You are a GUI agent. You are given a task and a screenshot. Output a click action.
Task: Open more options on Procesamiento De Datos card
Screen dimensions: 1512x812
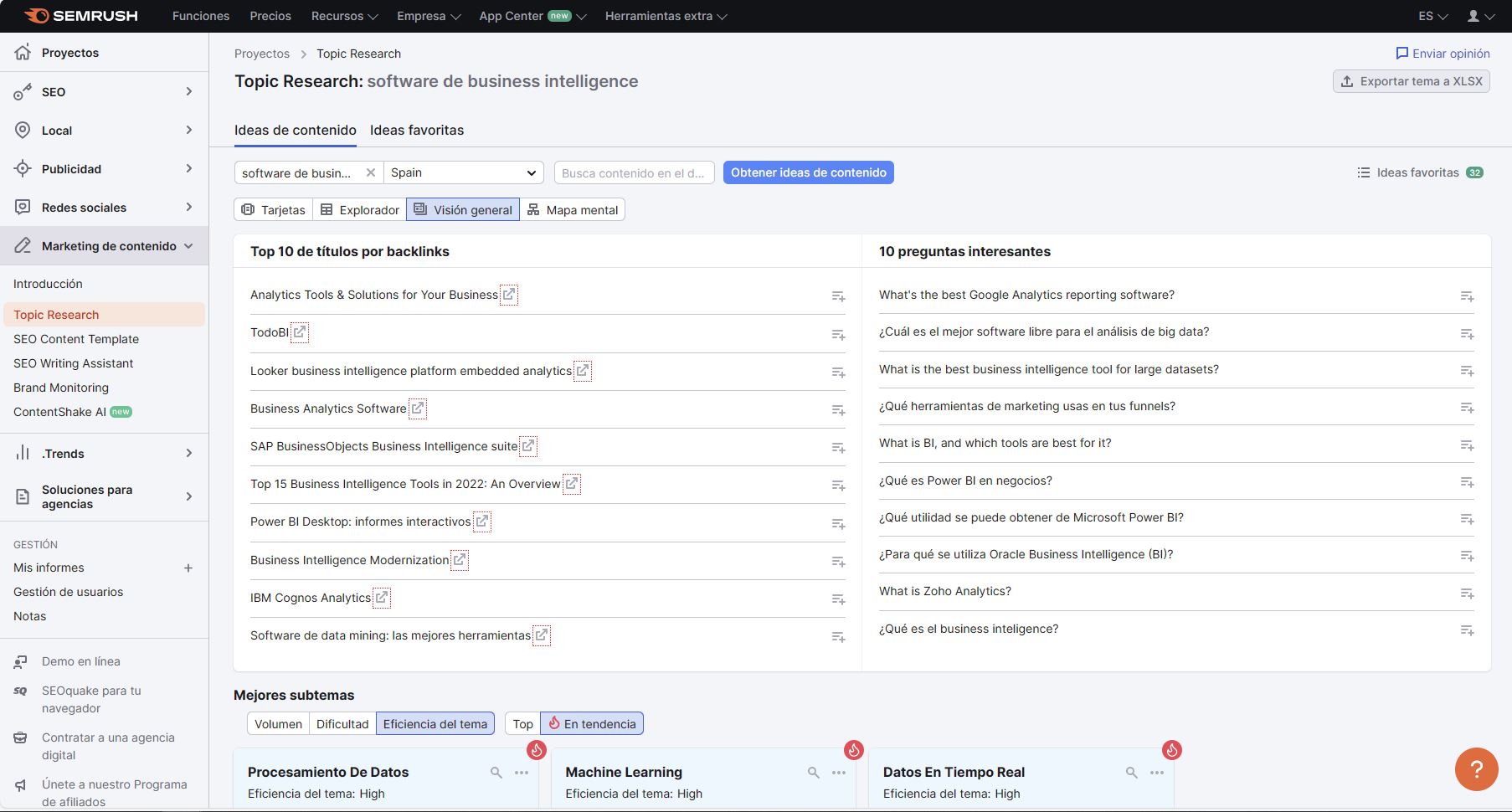[522, 773]
